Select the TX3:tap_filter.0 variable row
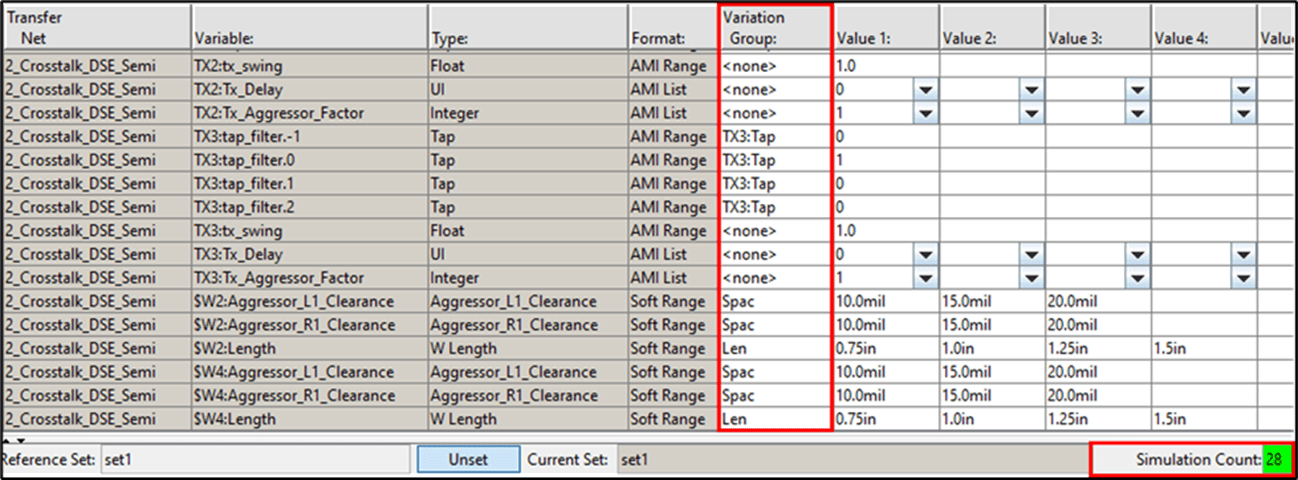The width and height of the screenshot is (1298, 480). (309, 160)
